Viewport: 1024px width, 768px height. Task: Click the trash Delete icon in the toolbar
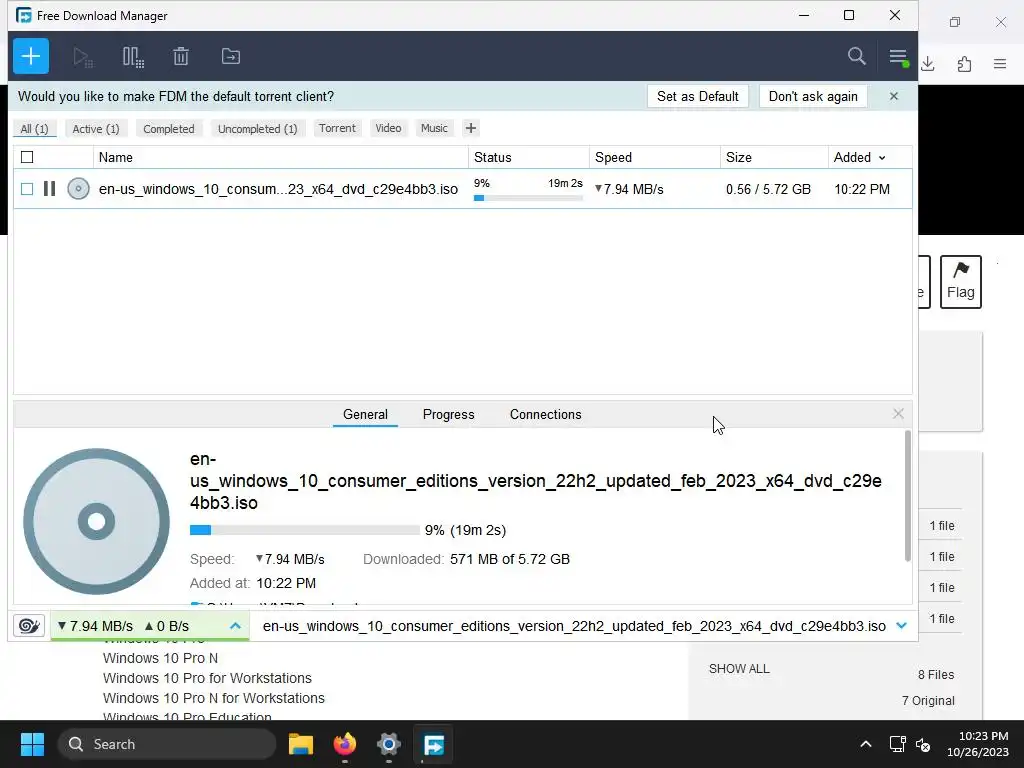tap(181, 57)
